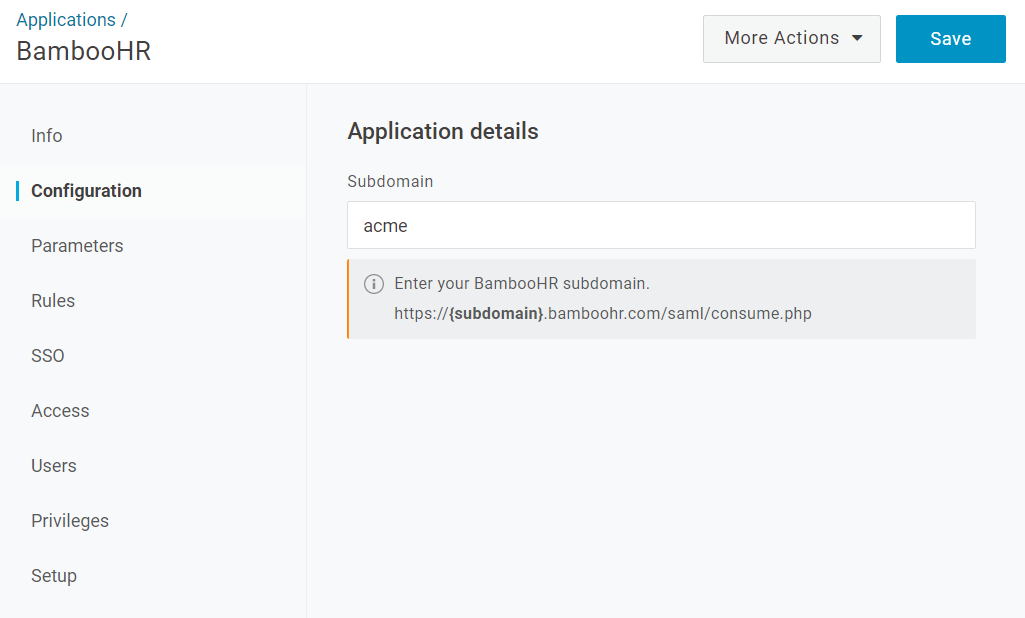Open the Access tab
Screen dimensions: 1025x618
click(60, 411)
